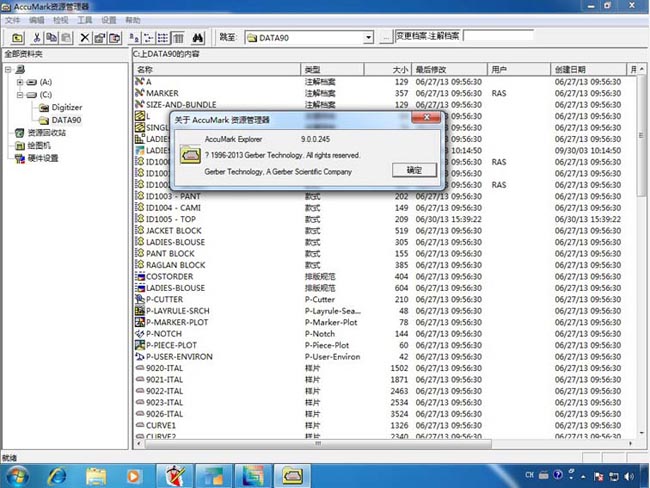Click AccuMark Explorer icon in About dialog
Viewport: 650px width, 488px height.
tap(190, 155)
